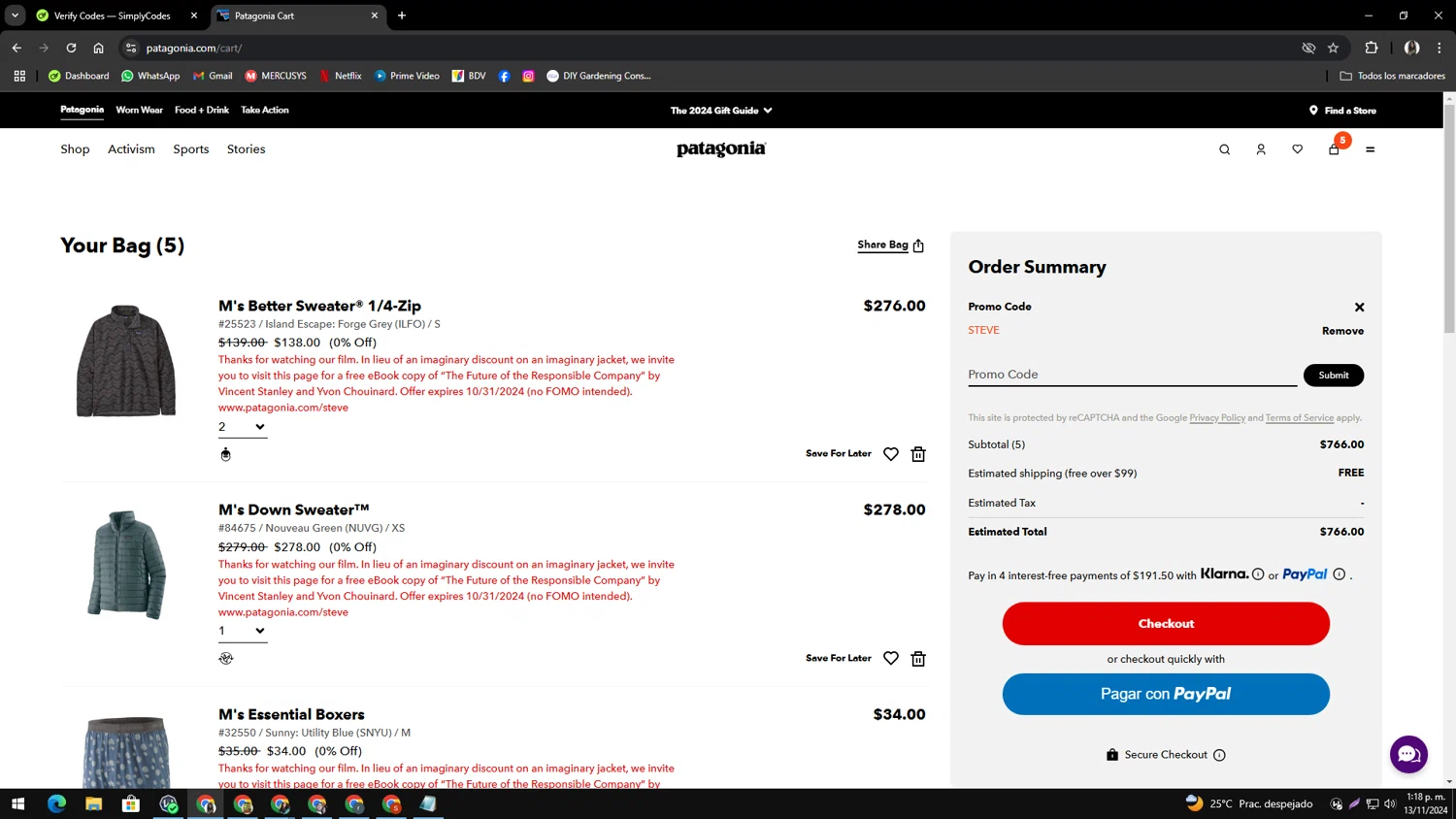The width and height of the screenshot is (1456, 819).
Task: Open File Explorer from the taskbar
Action: (x=93, y=803)
